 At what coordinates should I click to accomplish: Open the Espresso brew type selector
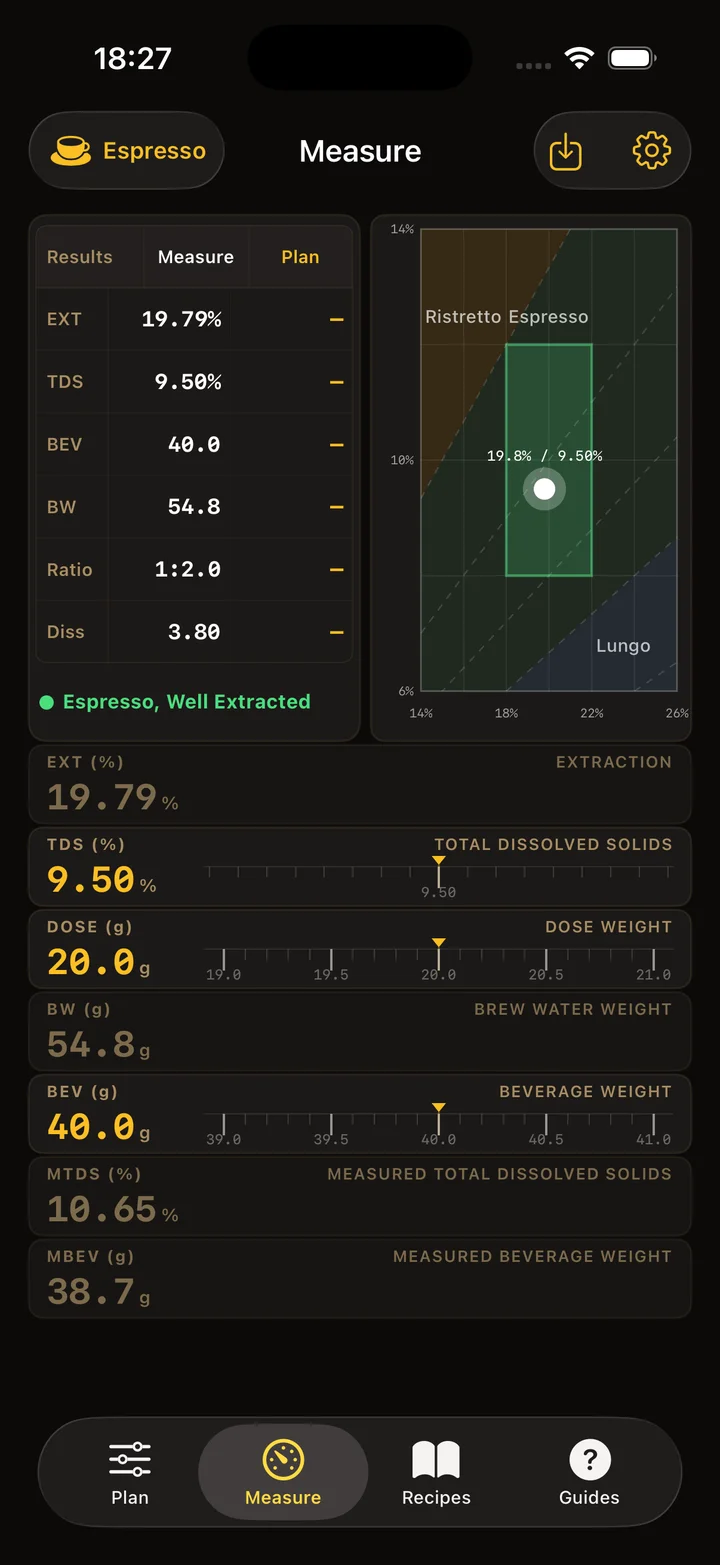[x=127, y=151]
